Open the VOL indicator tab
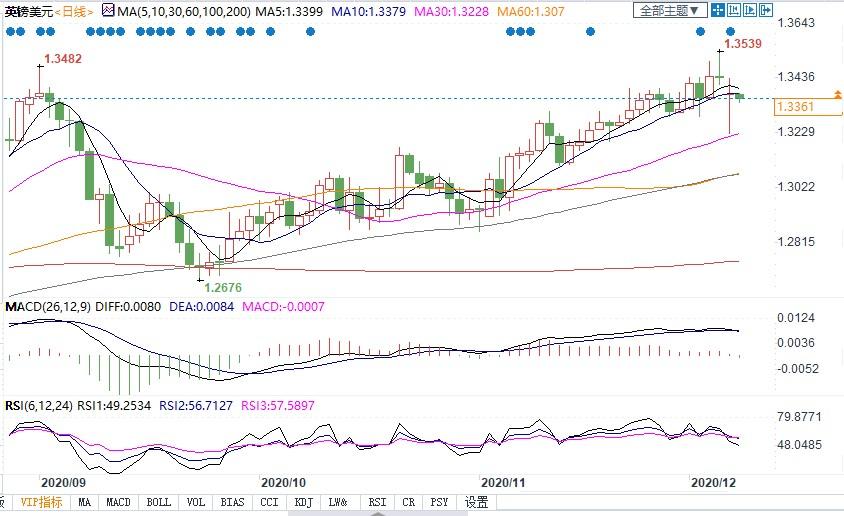The width and height of the screenshot is (844, 516). point(196,502)
